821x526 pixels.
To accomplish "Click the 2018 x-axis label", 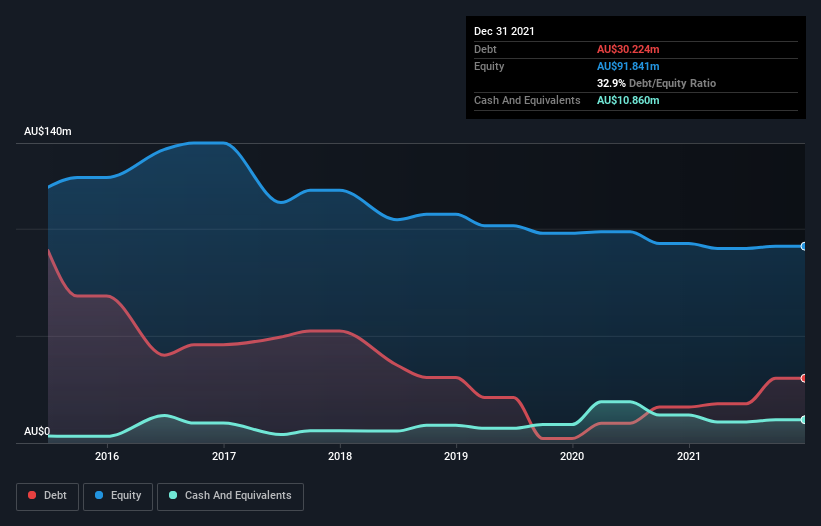I will (340, 456).
